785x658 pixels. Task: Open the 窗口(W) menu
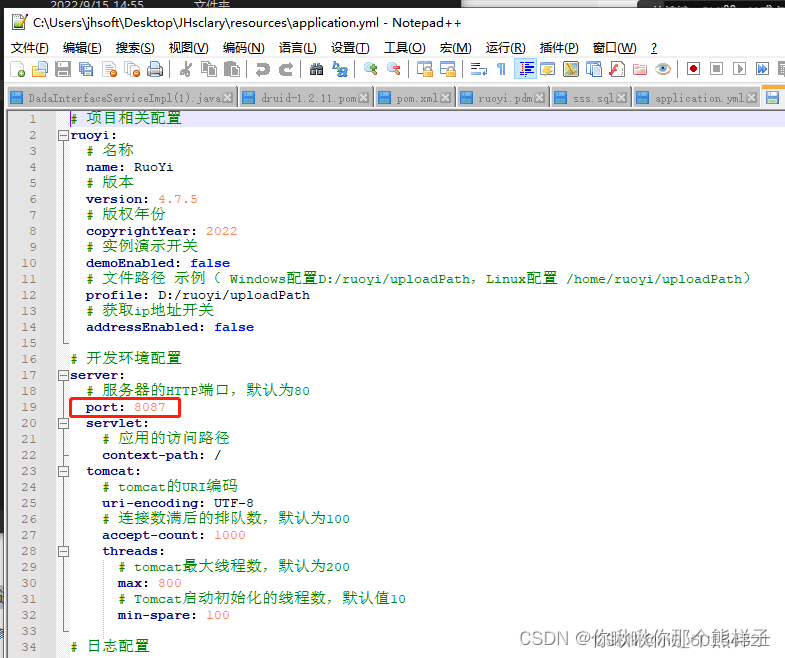[614, 48]
